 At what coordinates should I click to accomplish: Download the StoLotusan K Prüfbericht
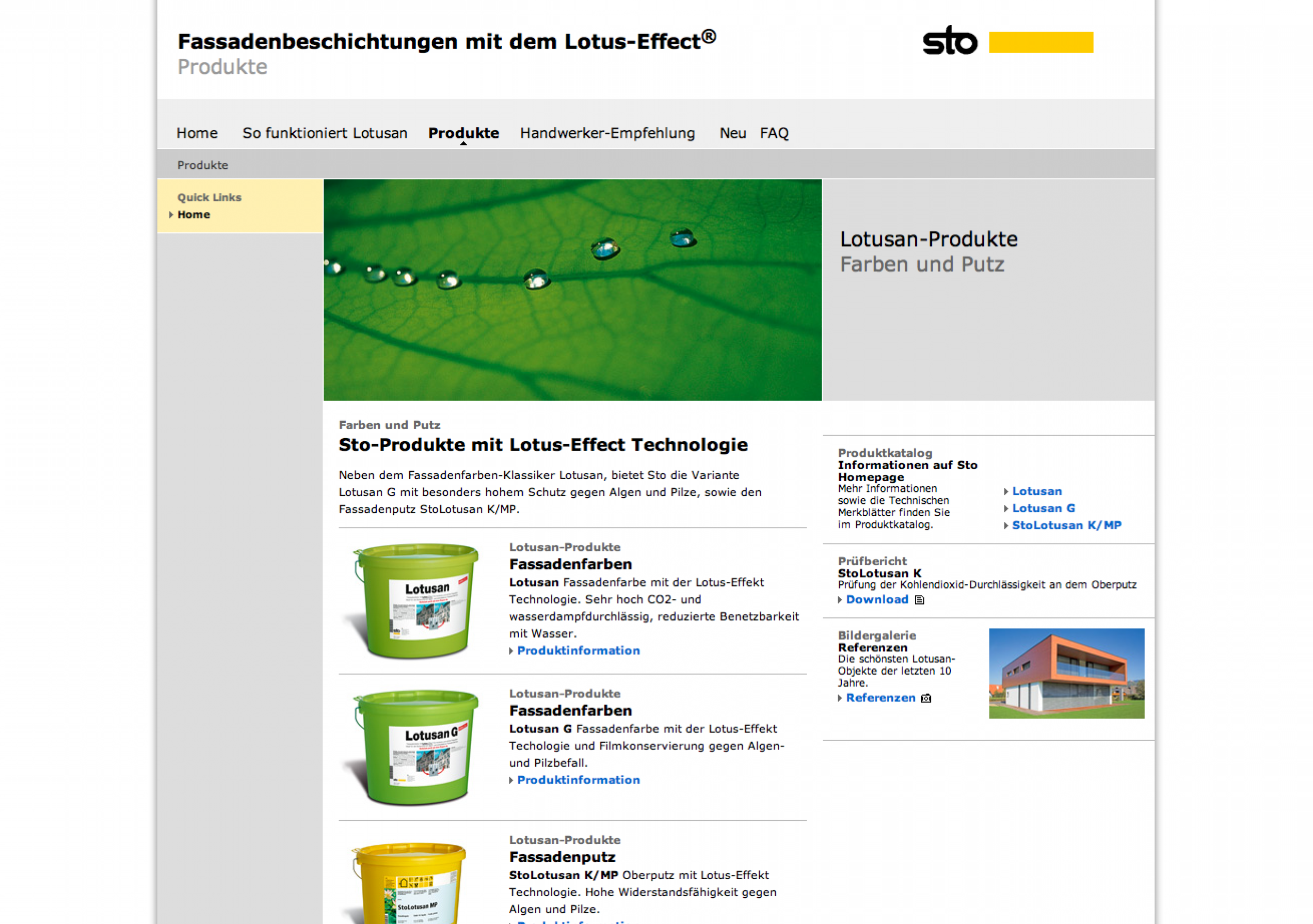(x=877, y=600)
